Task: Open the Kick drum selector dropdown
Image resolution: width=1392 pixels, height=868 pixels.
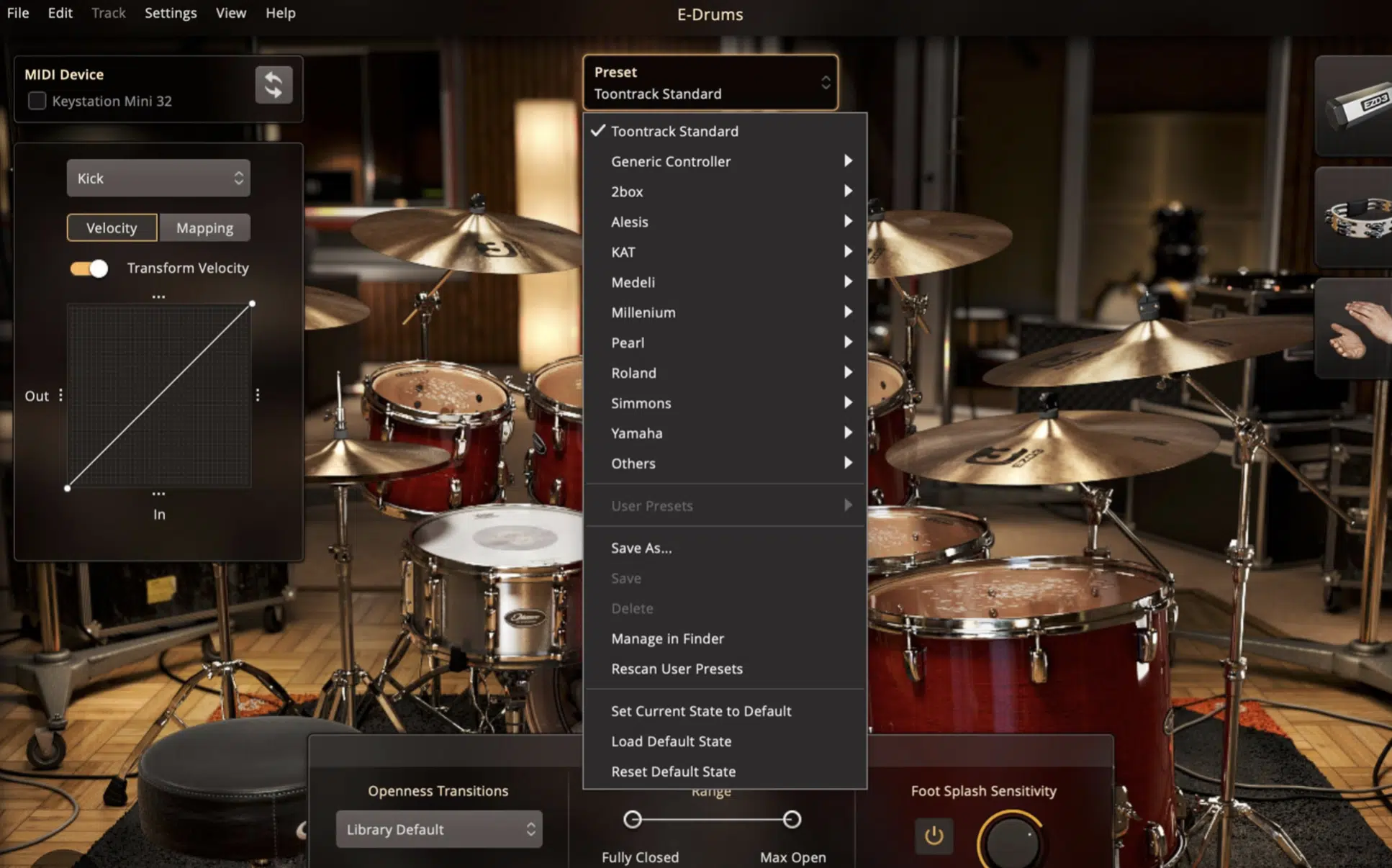Action: pyautogui.click(x=157, y=178)
